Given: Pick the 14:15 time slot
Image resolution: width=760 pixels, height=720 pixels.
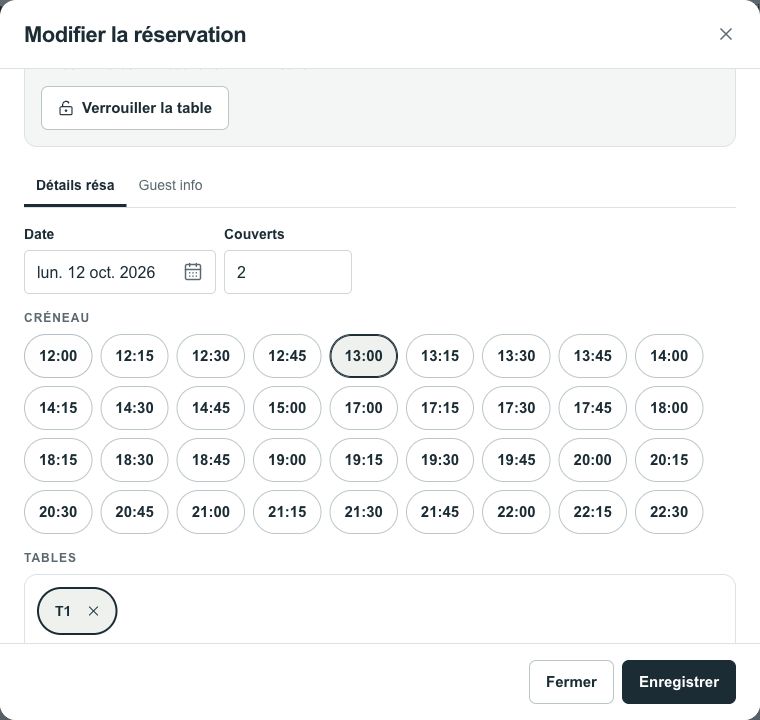Looking at the screenshot, I should click(x=58, y=408).
